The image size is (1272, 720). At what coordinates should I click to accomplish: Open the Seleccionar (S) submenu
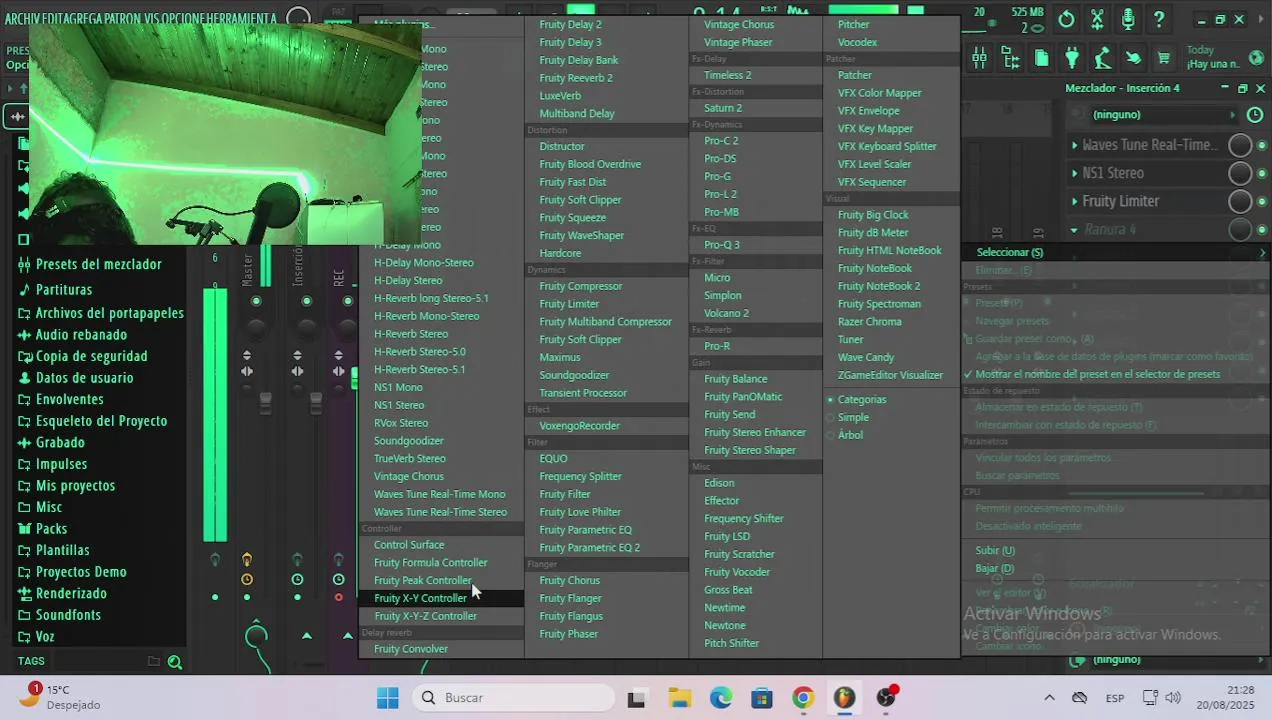(x=1115, y=253)
